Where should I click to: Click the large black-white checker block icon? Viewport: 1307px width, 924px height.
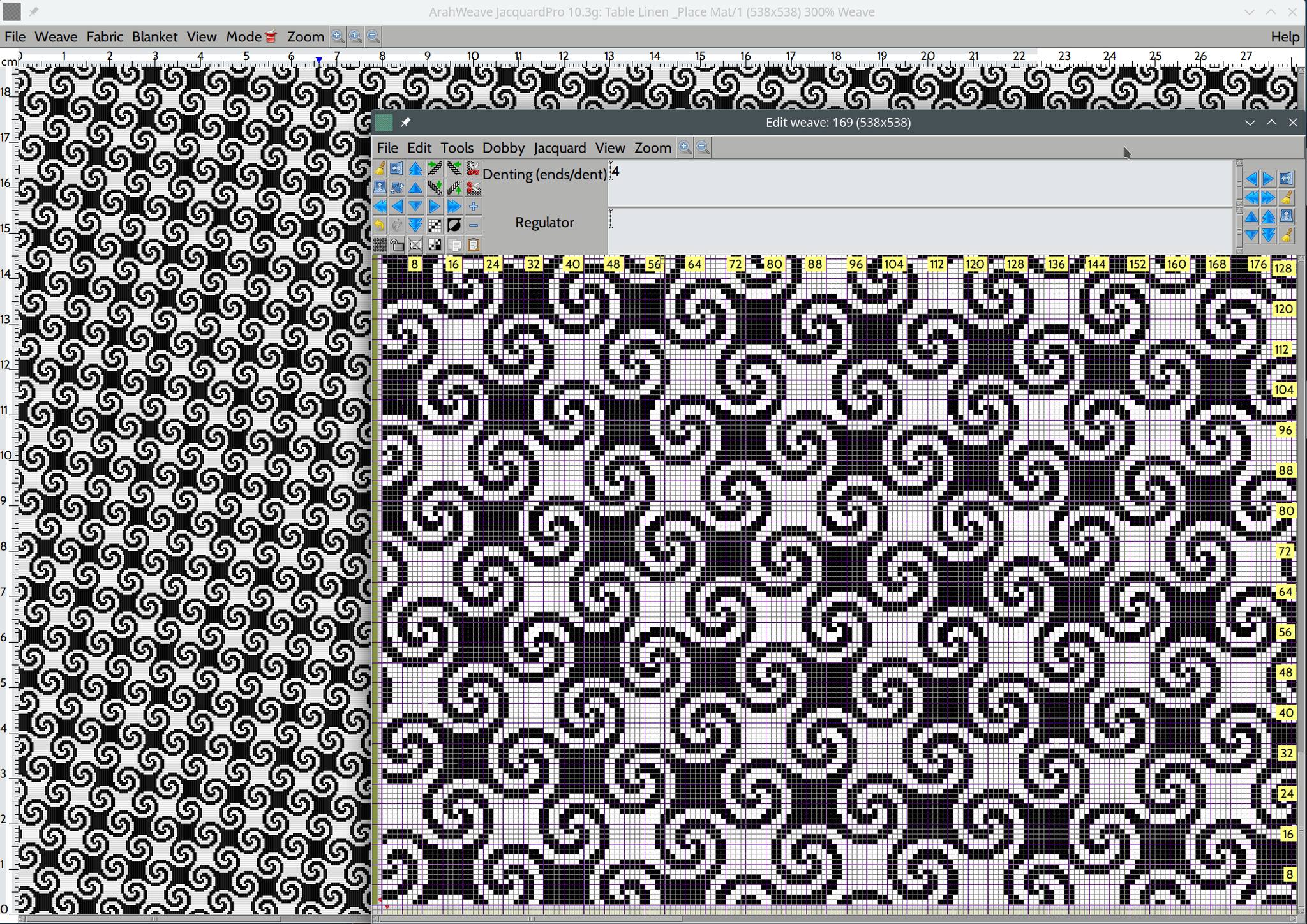[x=435, y=244]
